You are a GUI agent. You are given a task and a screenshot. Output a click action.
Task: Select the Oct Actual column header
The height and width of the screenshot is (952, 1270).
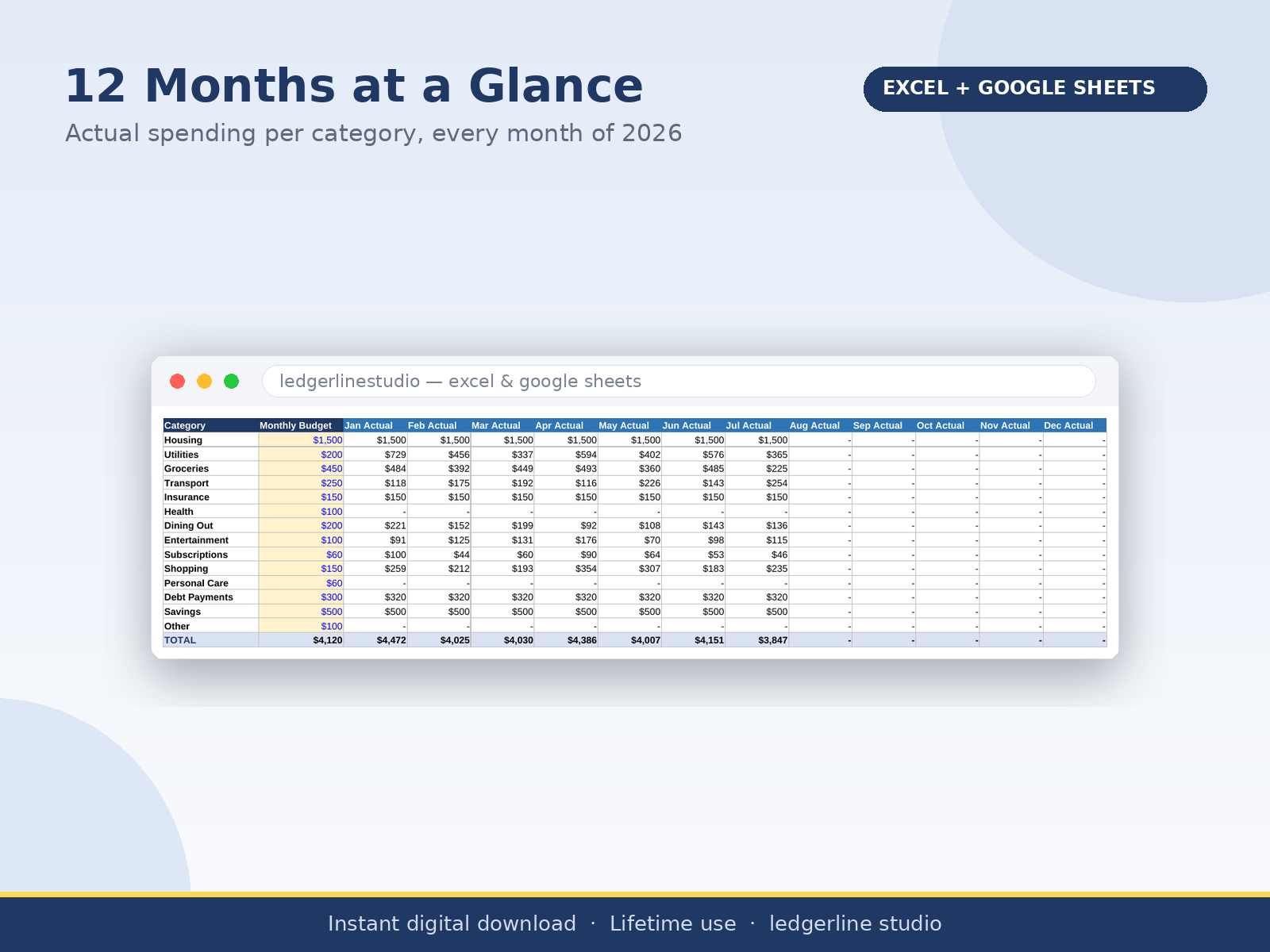947,426
